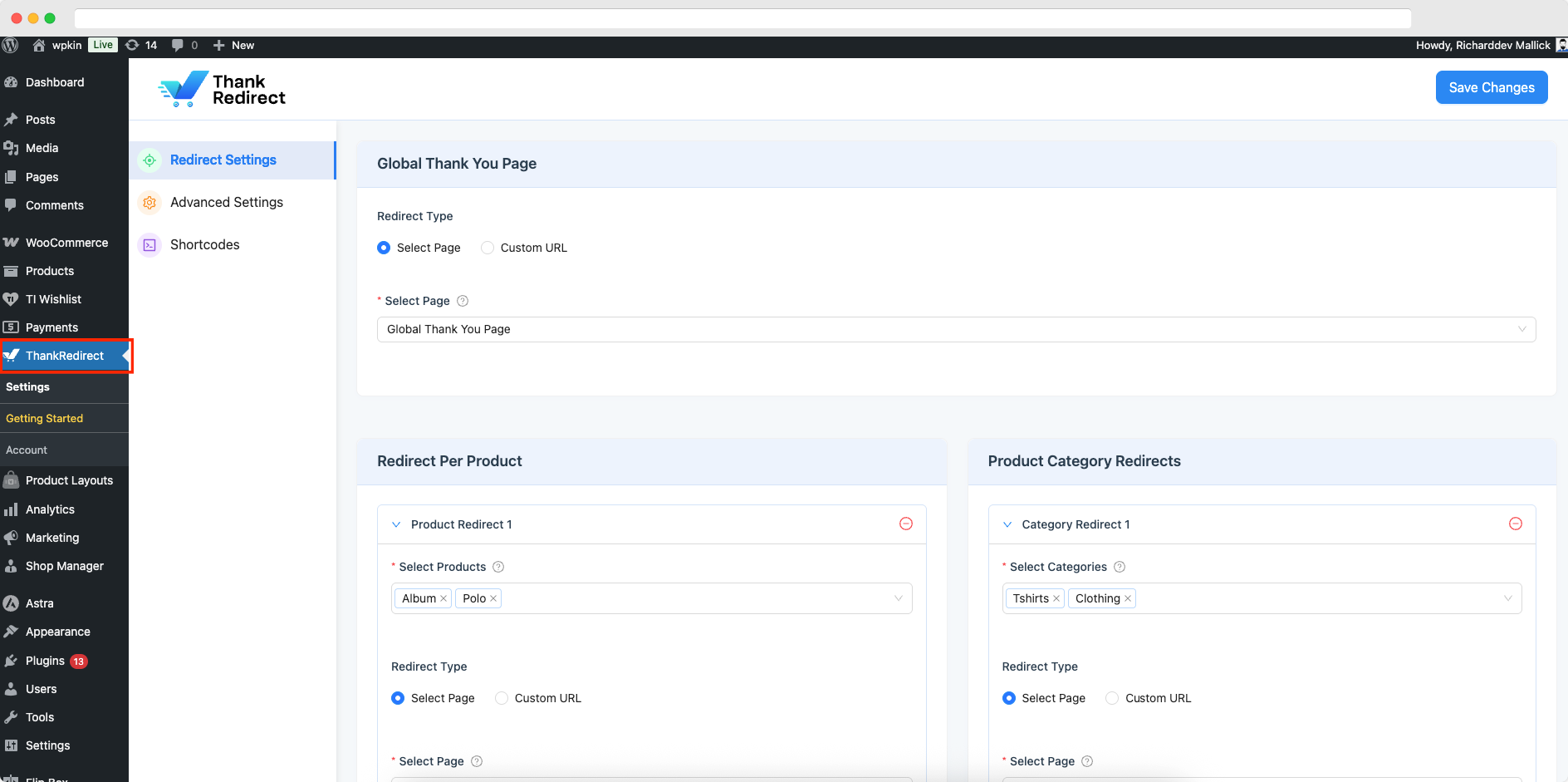
Task: Switch to the Shortcodes tab
Action: coord(204,244)
